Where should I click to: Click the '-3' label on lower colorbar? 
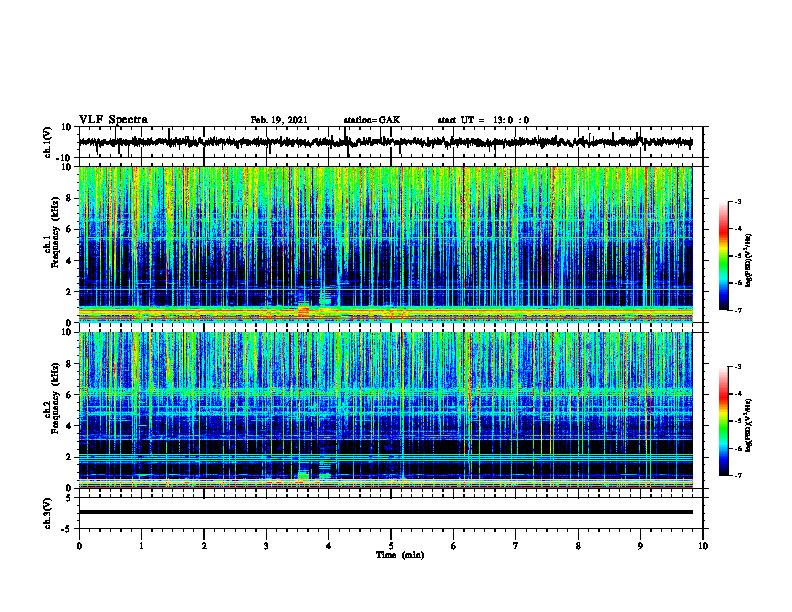point(738,367)
